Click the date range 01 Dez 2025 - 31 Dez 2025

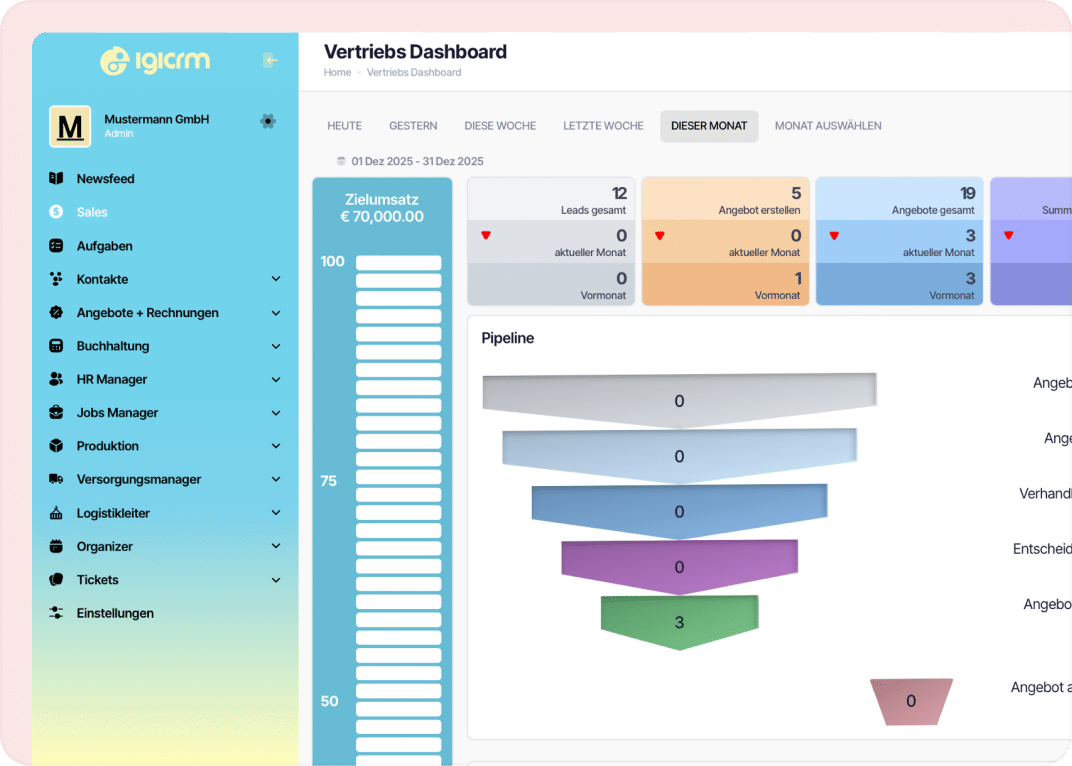[417, 161]
